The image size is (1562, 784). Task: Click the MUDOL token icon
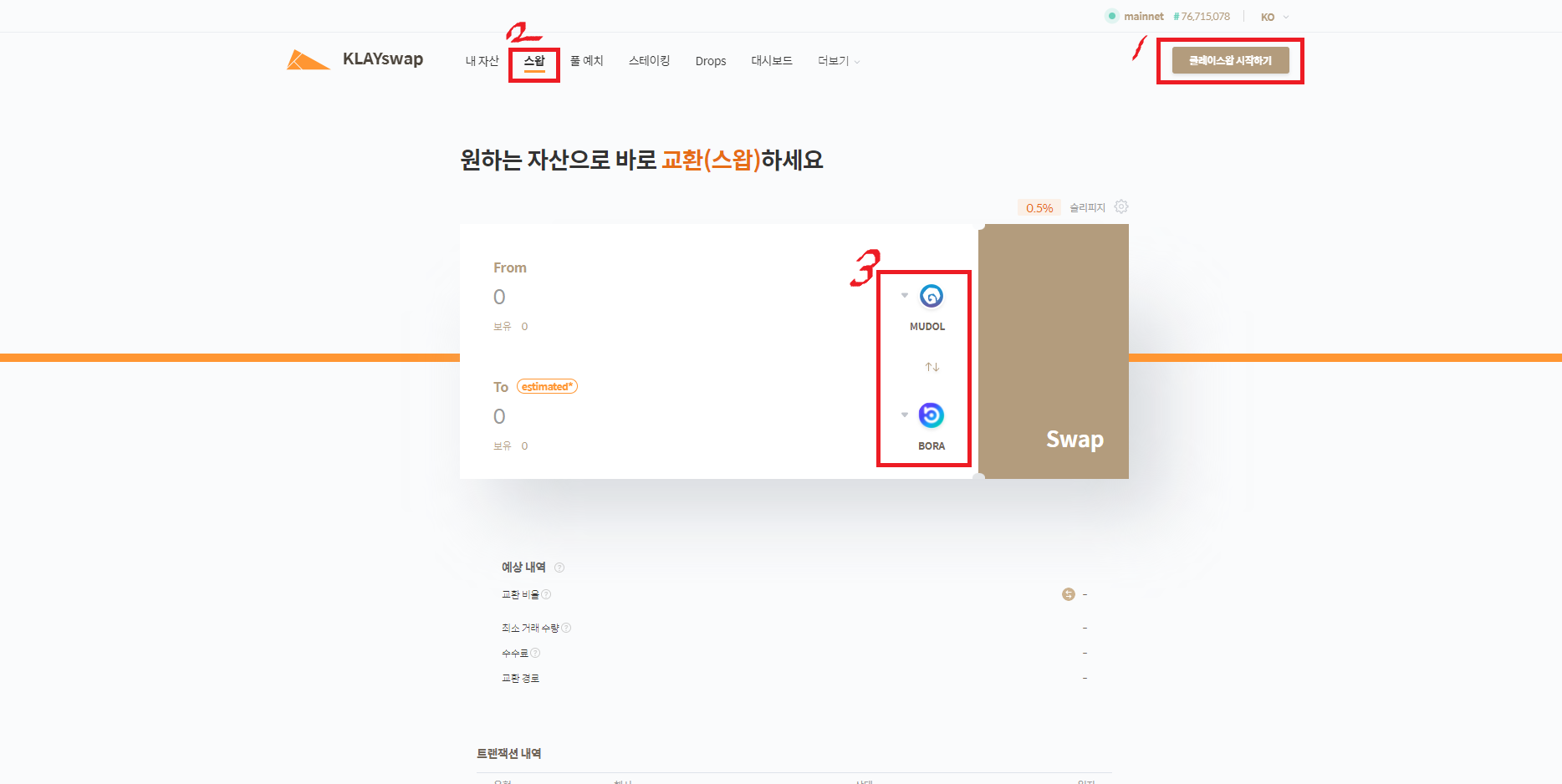pos(932,296)
